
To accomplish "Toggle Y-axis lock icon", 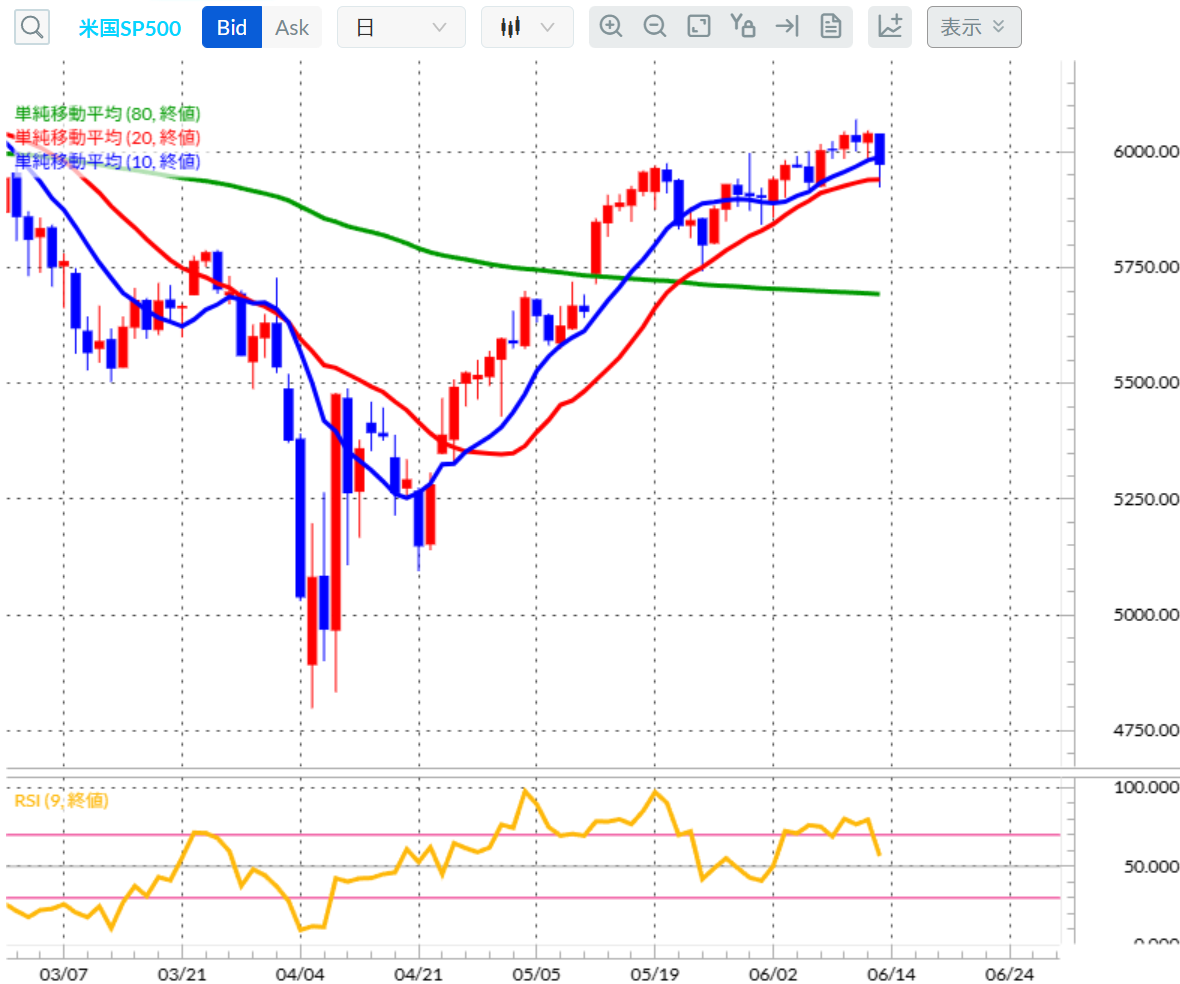I will [743, 26].
